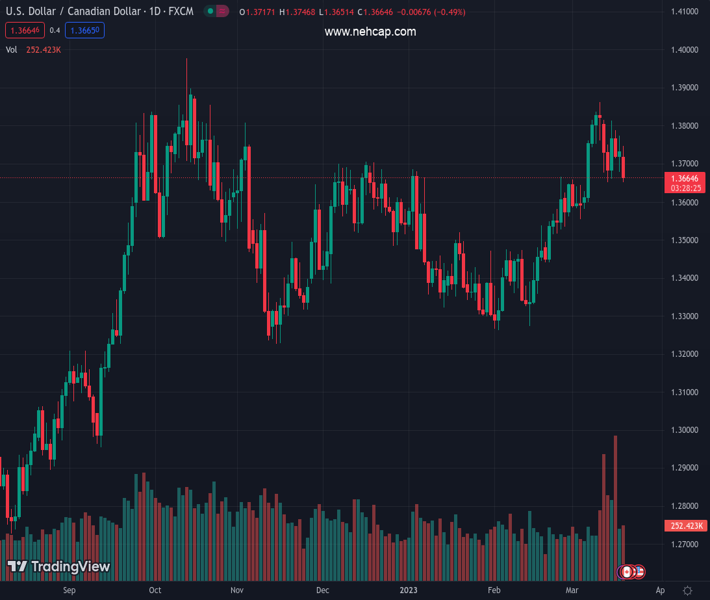The width and height of the screenshot is (710, 600).
Task: Click the volume label 252.423K on price axis
Action: coord(686,526)
